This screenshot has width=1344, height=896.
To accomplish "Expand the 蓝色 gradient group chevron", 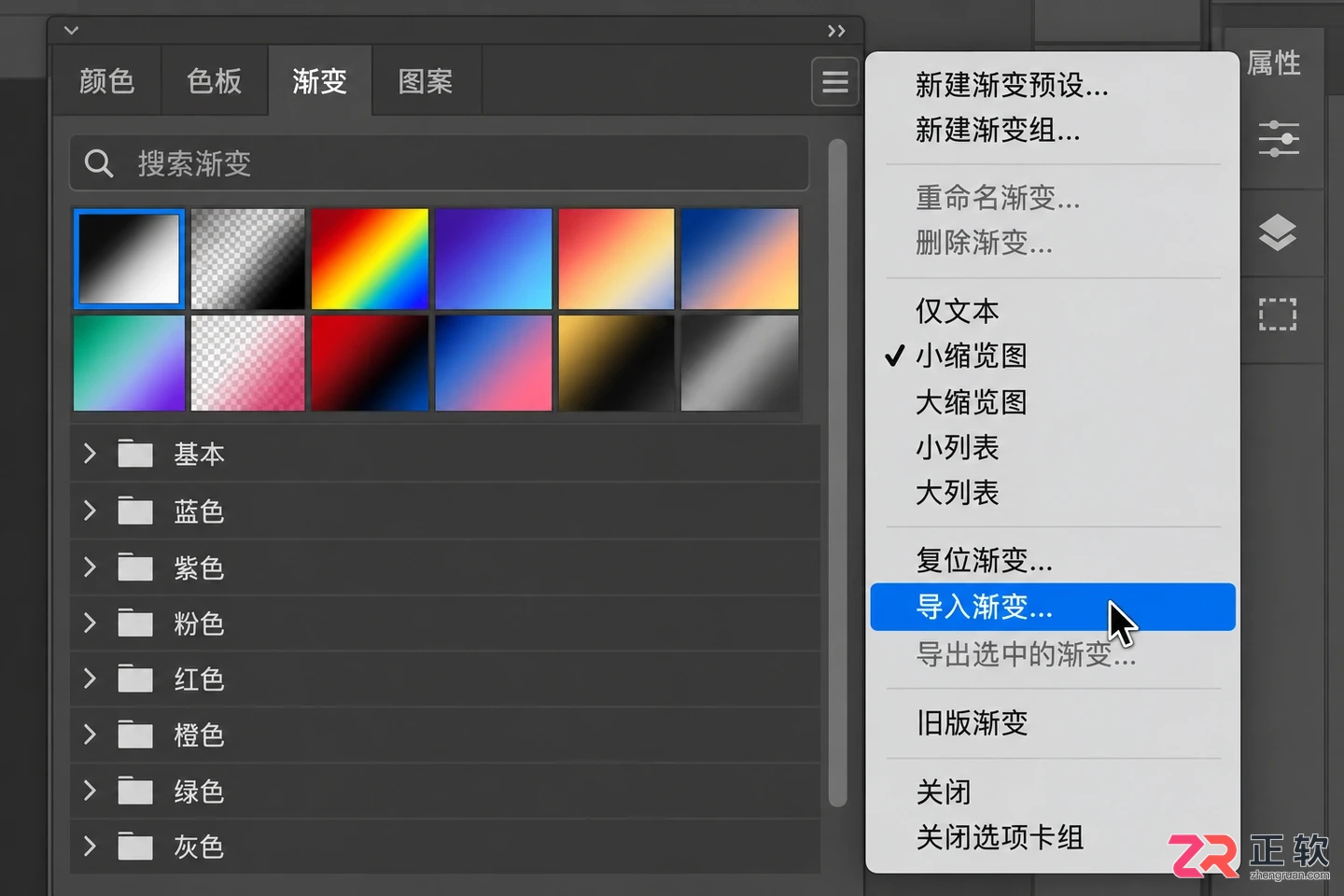I will pyautogui.click(x=90, y=511).
